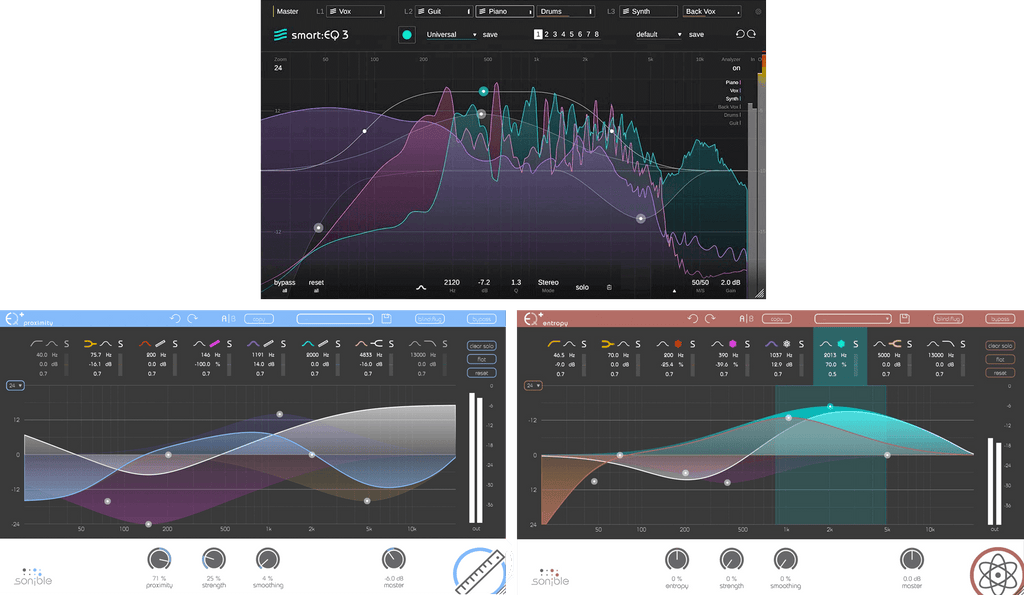Click the 2.0 dB Gain value in smart:EQ 3
This screenshot has height=595, width=1024.
tap(730, 283)
